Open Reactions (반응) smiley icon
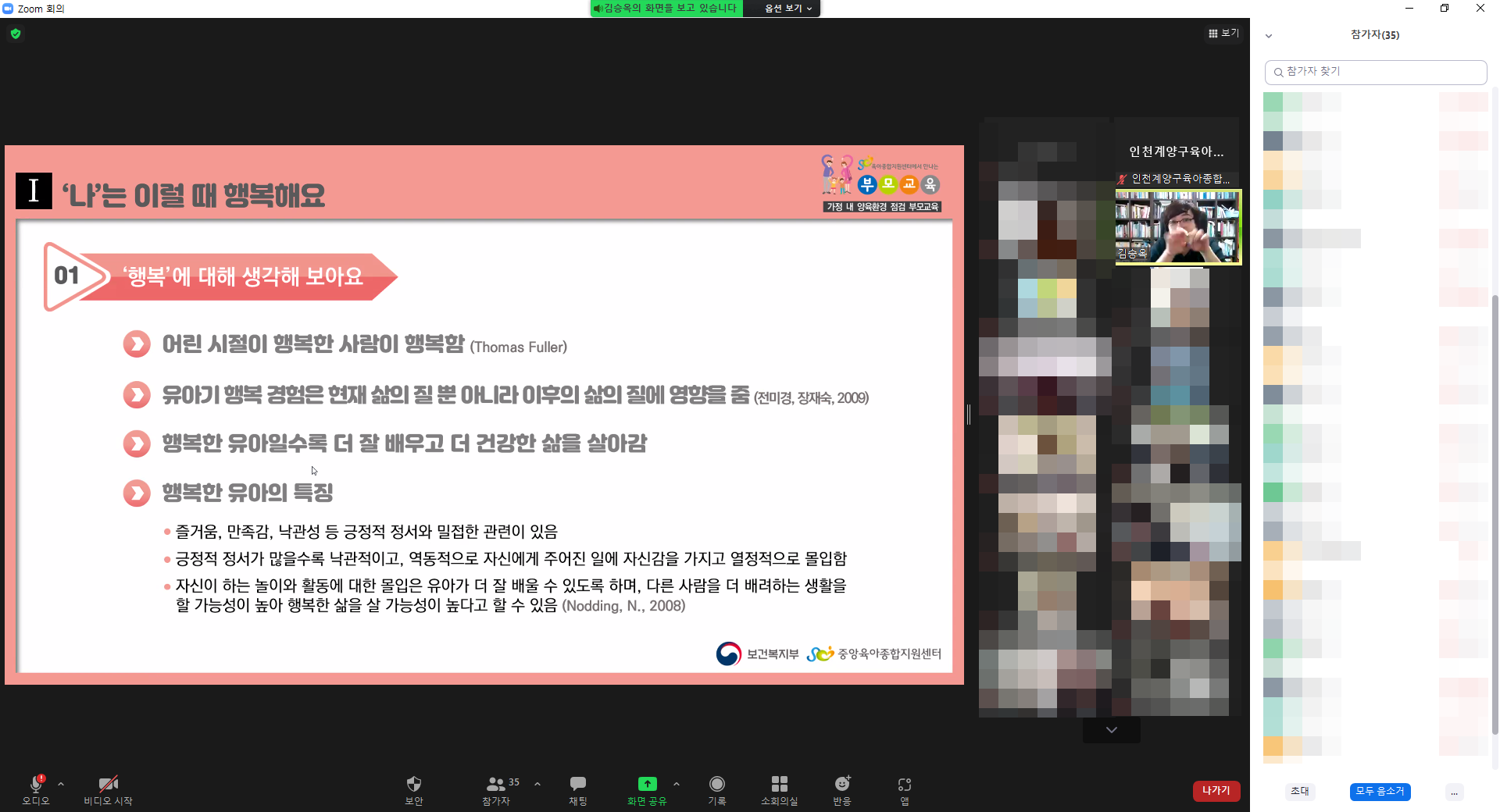The image size is (1500, 812). click(x=842, y=784)
